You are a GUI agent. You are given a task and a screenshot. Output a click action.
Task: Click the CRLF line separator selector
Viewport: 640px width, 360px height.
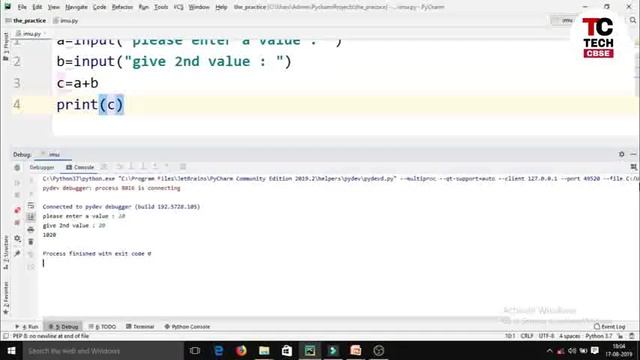[527, 336]
